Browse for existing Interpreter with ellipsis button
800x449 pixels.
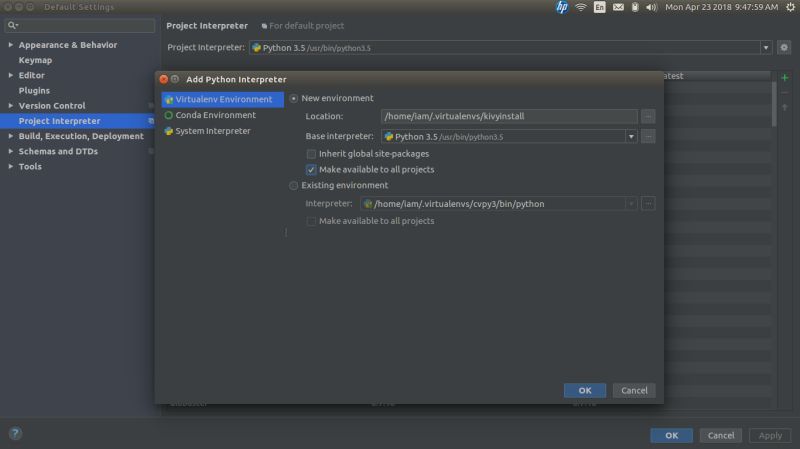[x=648, y=204]
